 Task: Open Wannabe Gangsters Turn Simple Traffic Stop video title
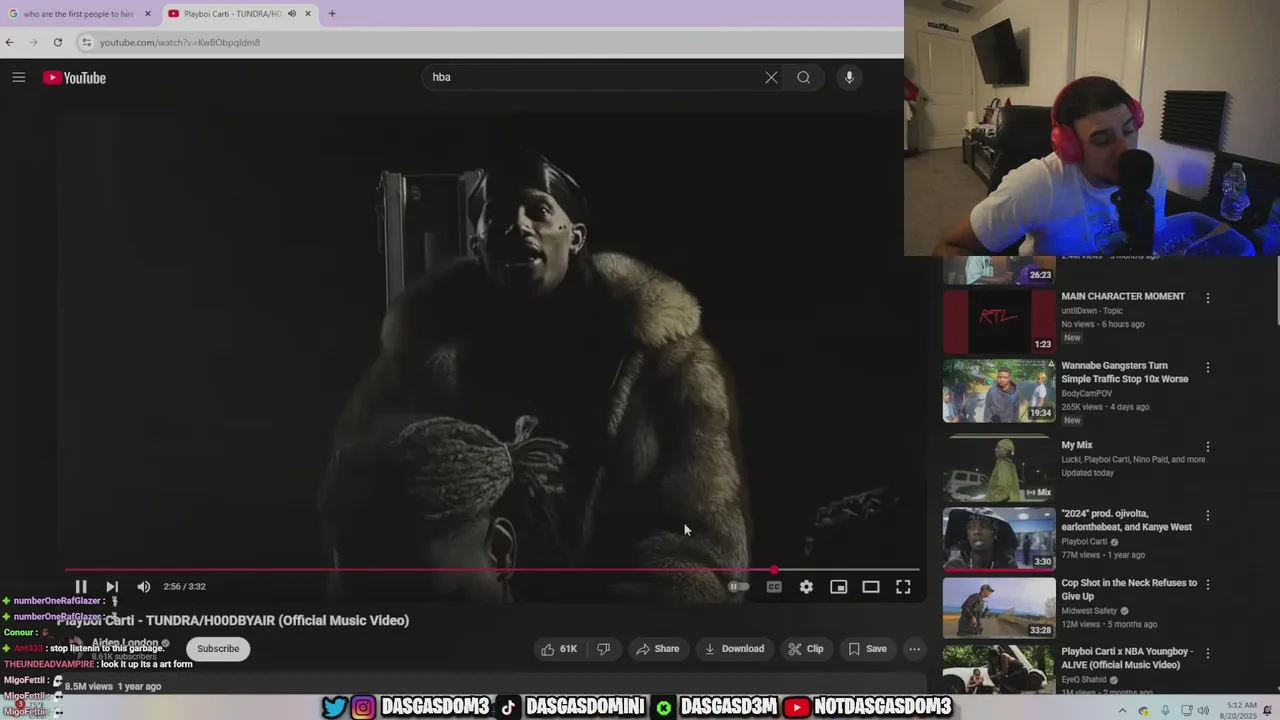point(1125,372)
